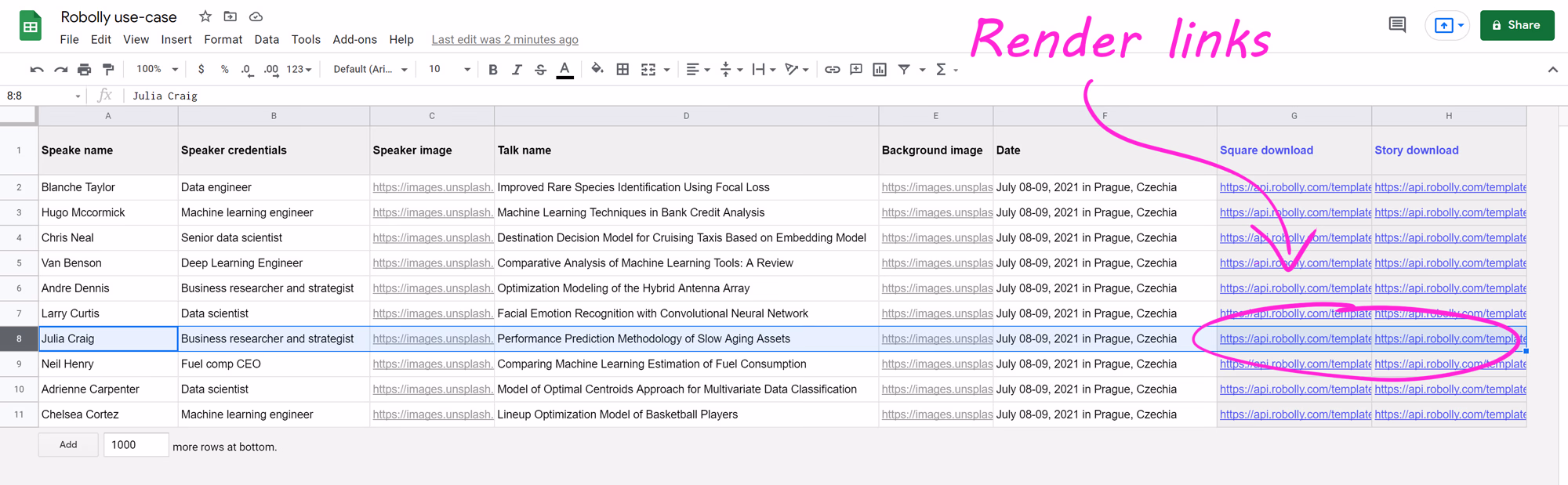The height and width of the screenshot is (485, 1568).
Task: Insert a chart from toolbar
Action: tap(880, 70)
